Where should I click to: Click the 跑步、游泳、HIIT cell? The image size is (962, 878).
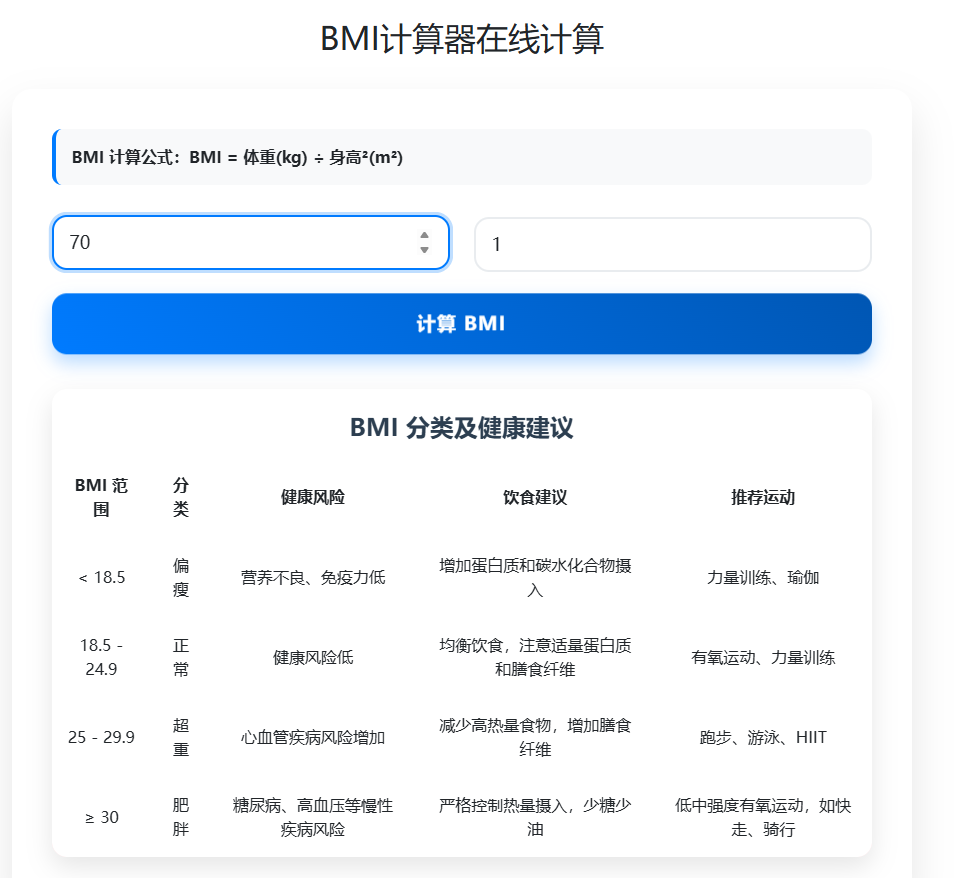763,737
